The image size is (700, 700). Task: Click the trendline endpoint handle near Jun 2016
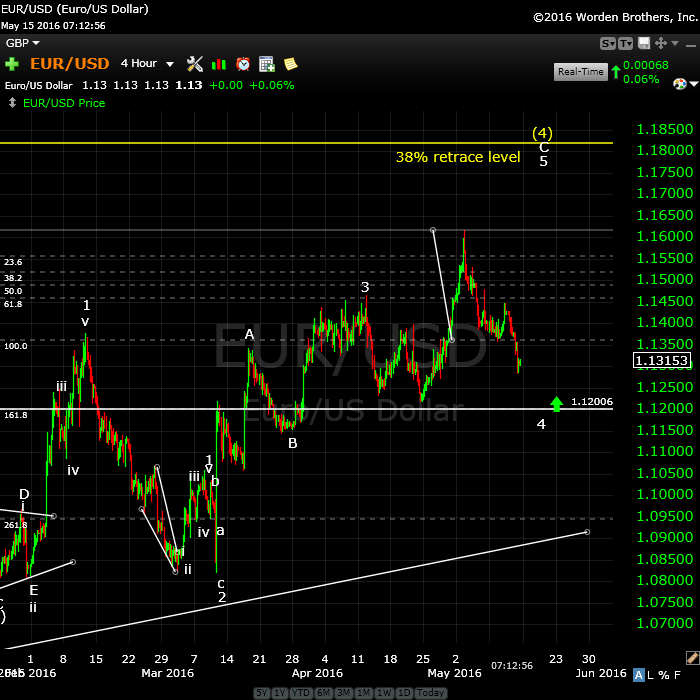click(x=587, y=532)
